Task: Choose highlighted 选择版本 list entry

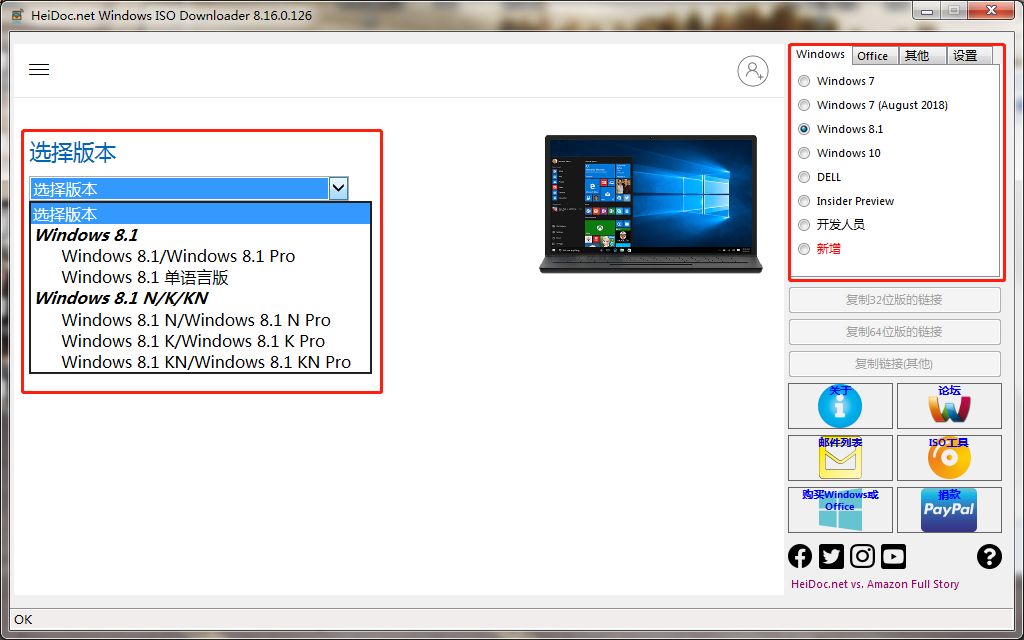Action: click(200, 214)
